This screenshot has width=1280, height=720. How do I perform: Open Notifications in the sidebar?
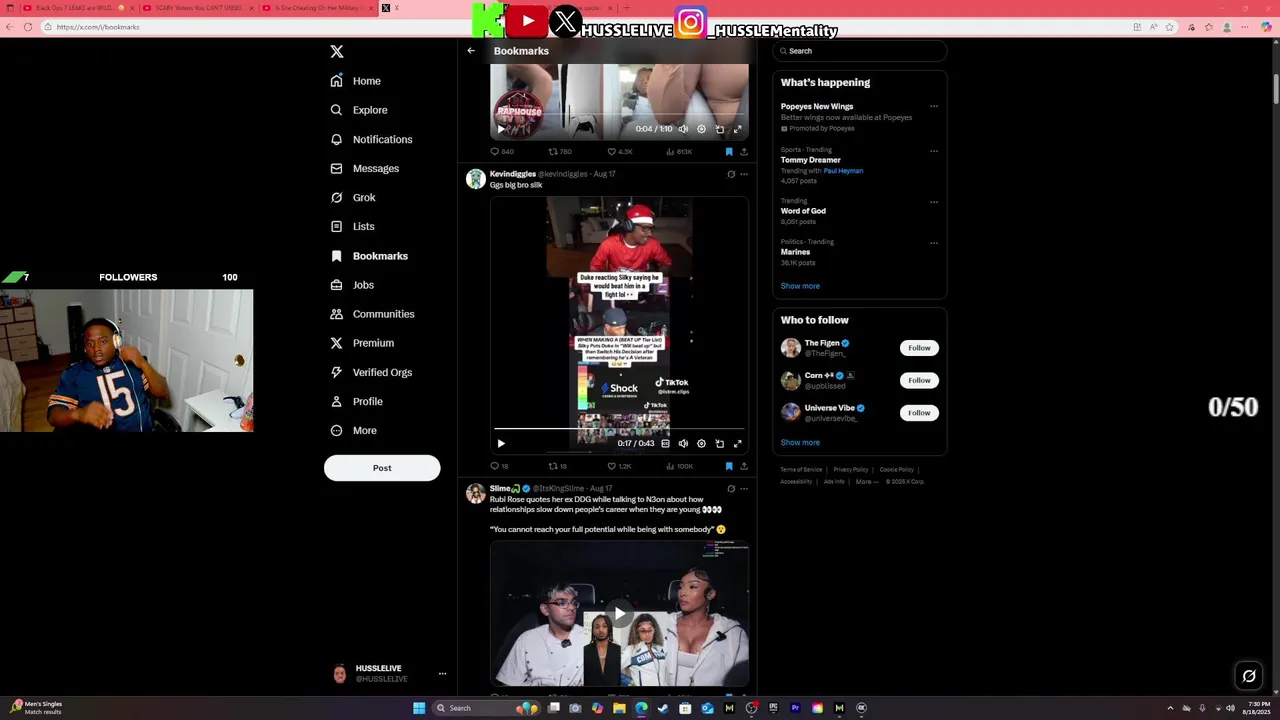click(371, 139)
